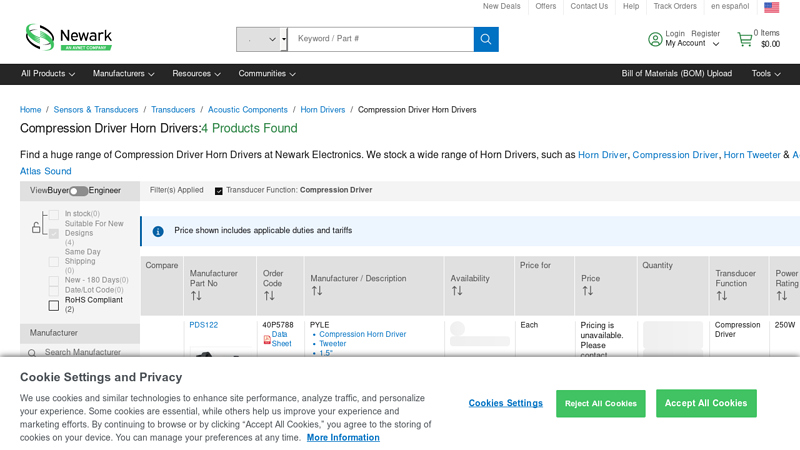
Task: Sort by Manufacturer / Description arrows
Action: tap(317, 290)
